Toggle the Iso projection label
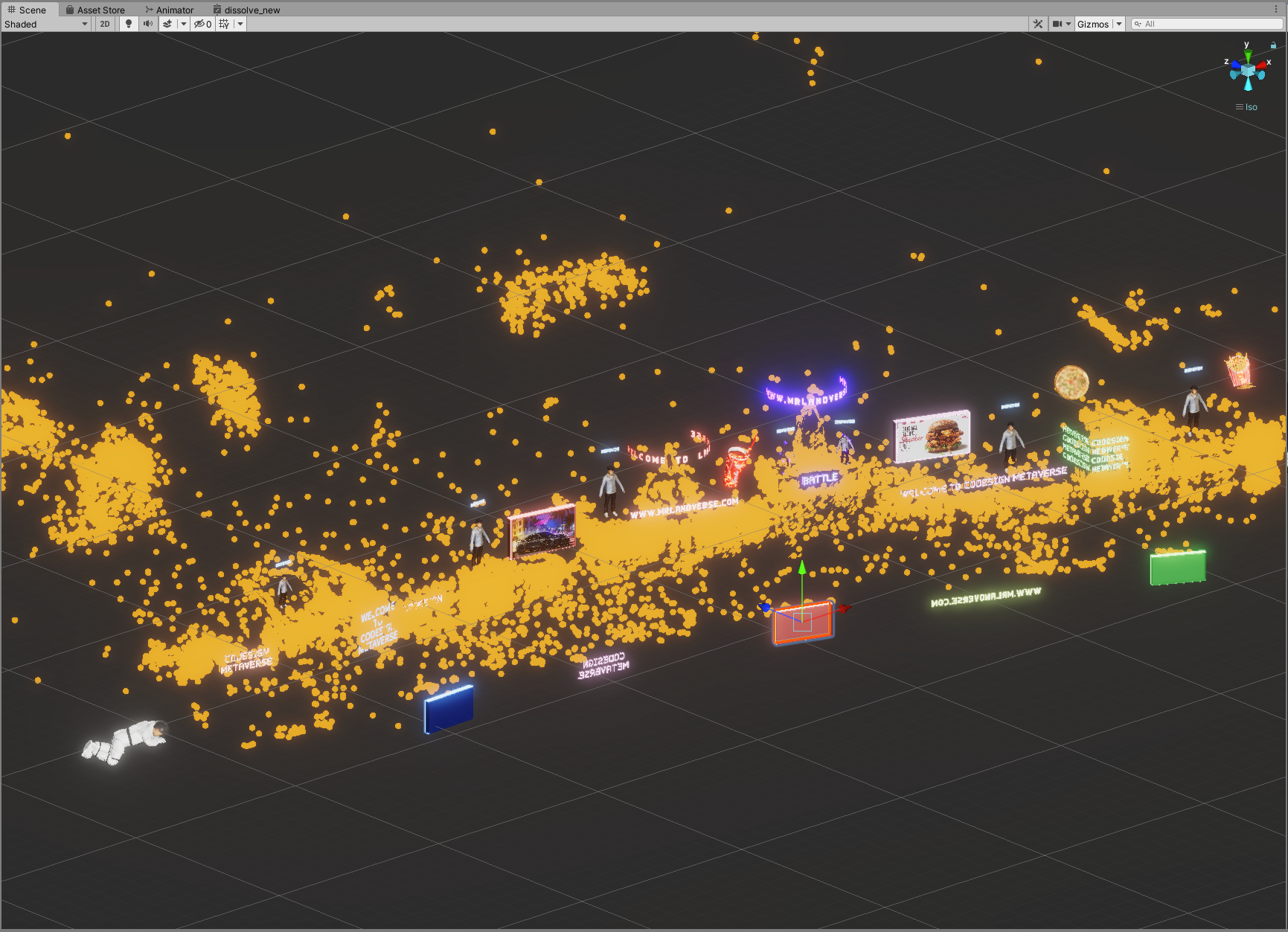This screenshot has width=1288, height=932. point(1248,107)
